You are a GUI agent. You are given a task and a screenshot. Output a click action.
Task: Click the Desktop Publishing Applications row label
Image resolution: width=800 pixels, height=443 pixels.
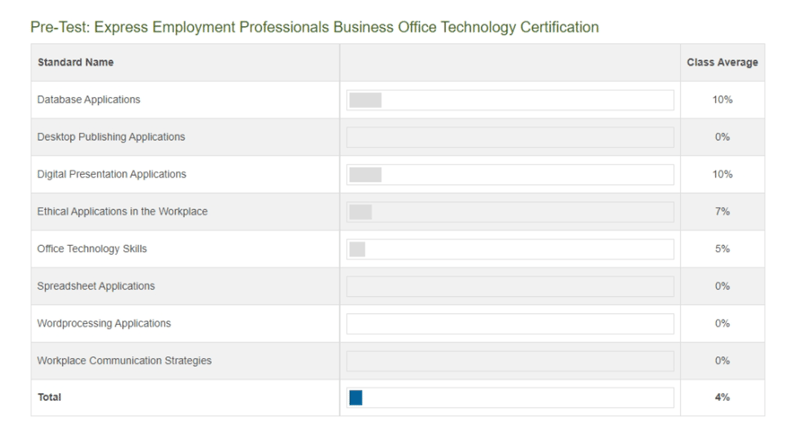click(111, 137)
